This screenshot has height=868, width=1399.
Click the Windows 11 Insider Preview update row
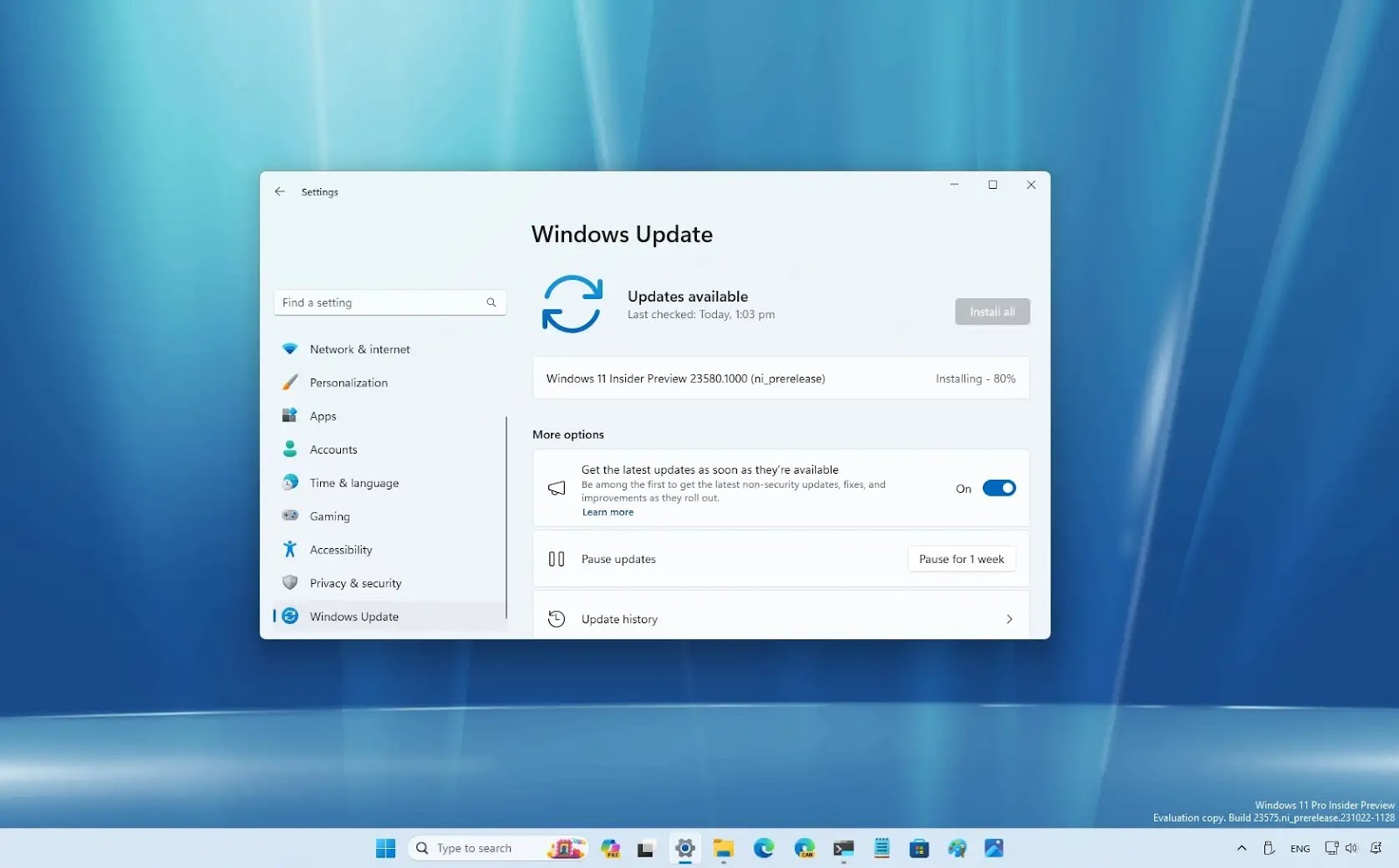tap(781, 378)
